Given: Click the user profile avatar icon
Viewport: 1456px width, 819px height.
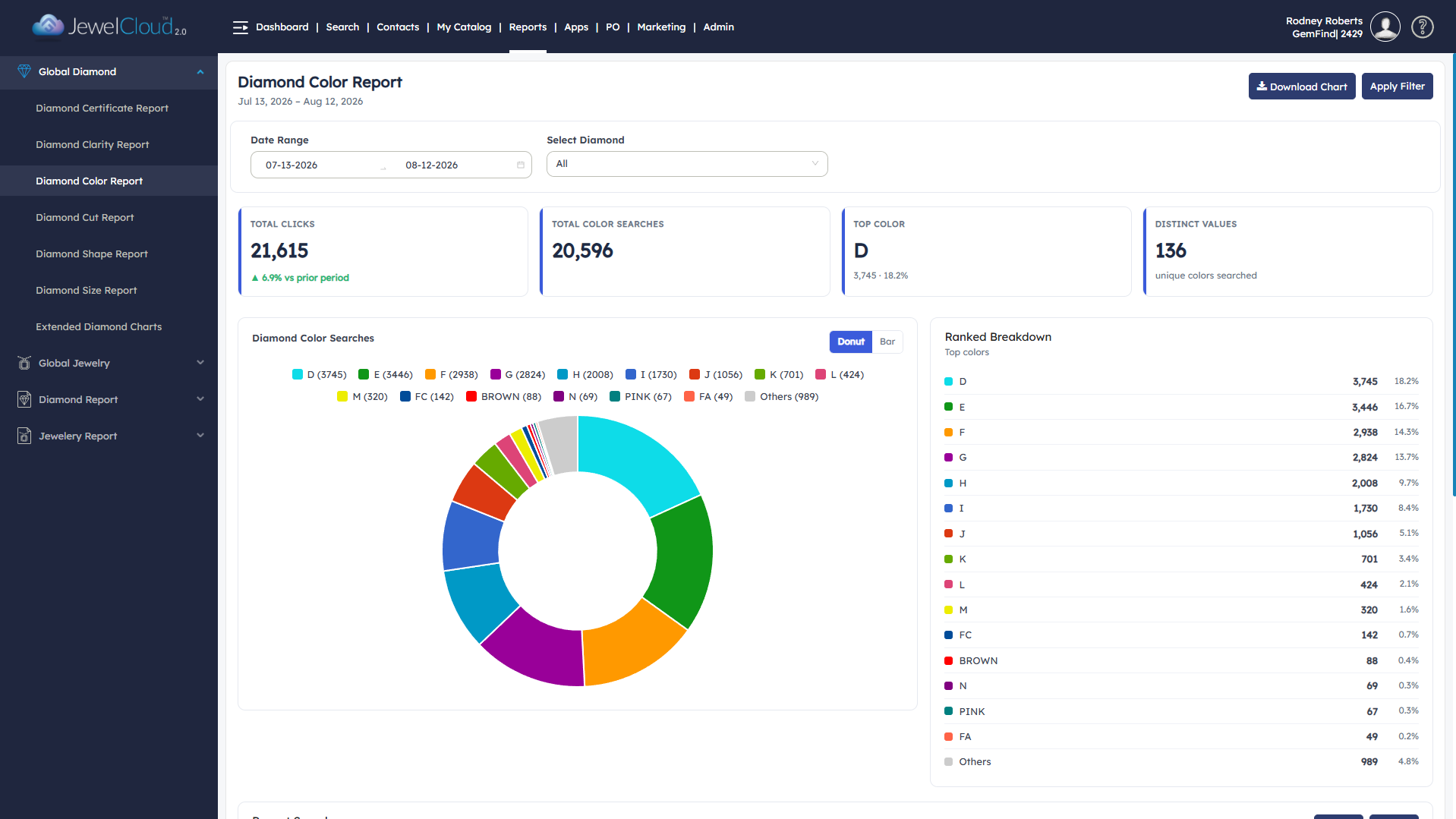Looking at the screenshot, I should [1385, 27].
